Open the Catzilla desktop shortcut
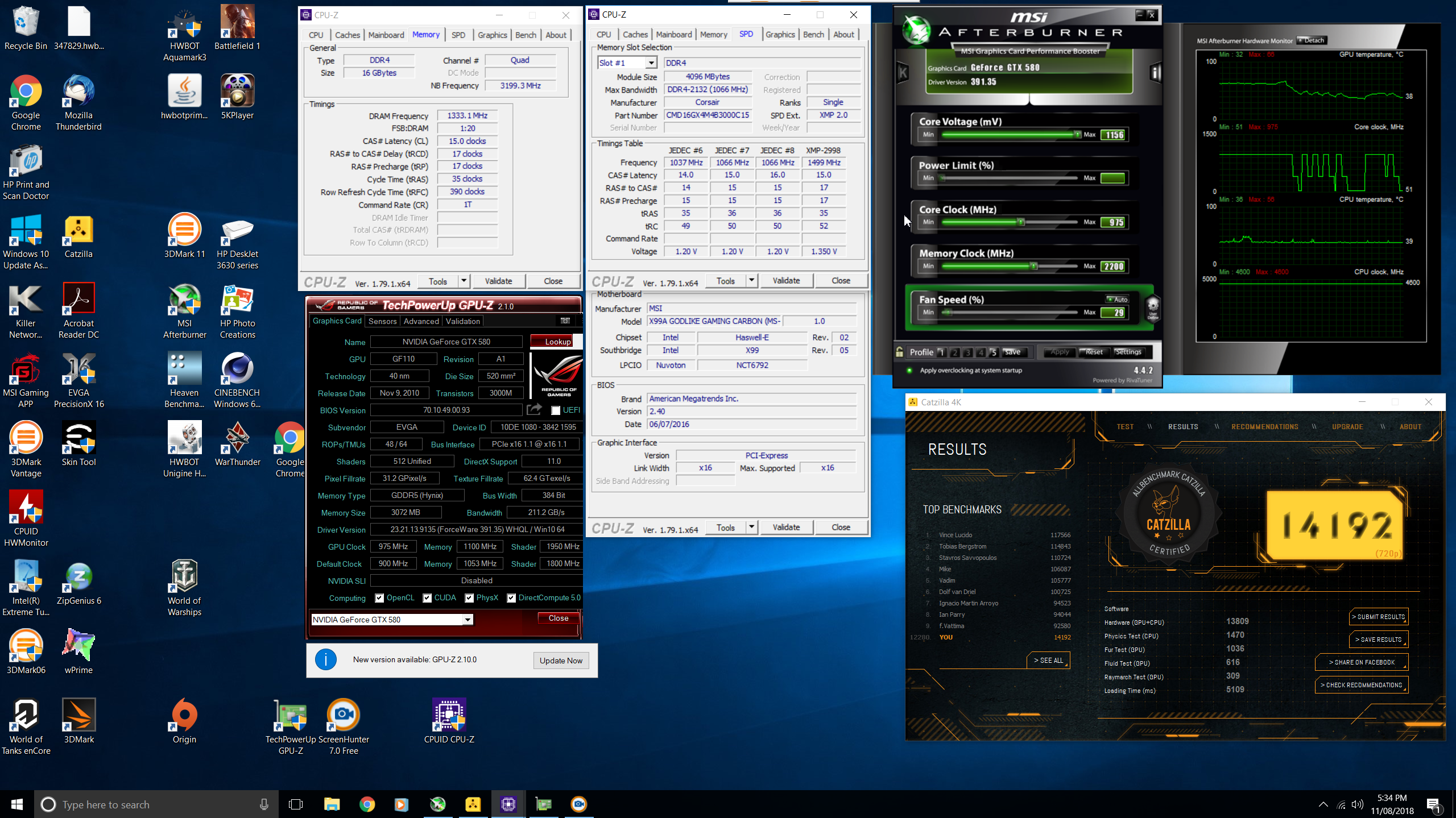 point(78,236)
